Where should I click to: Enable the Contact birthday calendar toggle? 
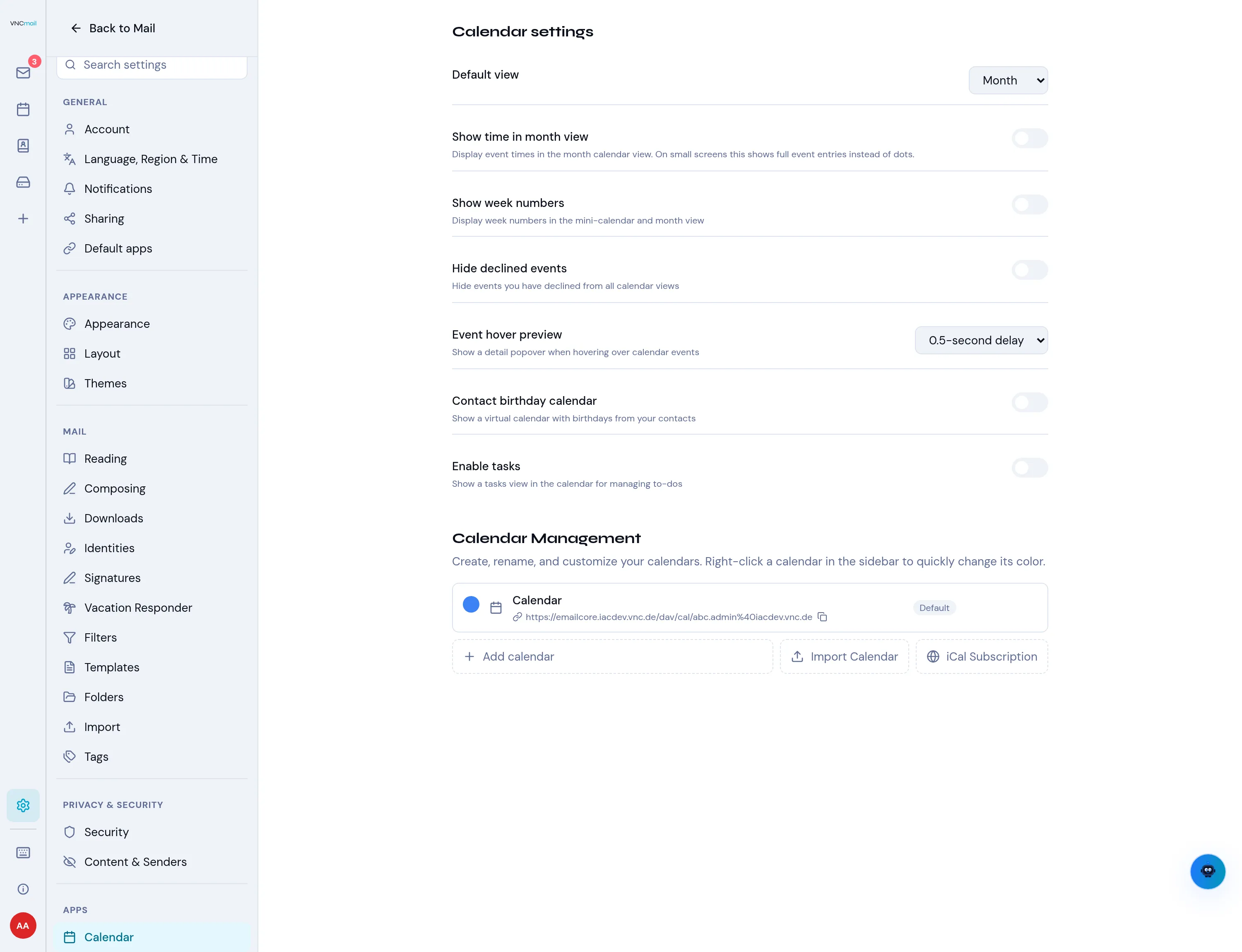[x=1030, y=402]
